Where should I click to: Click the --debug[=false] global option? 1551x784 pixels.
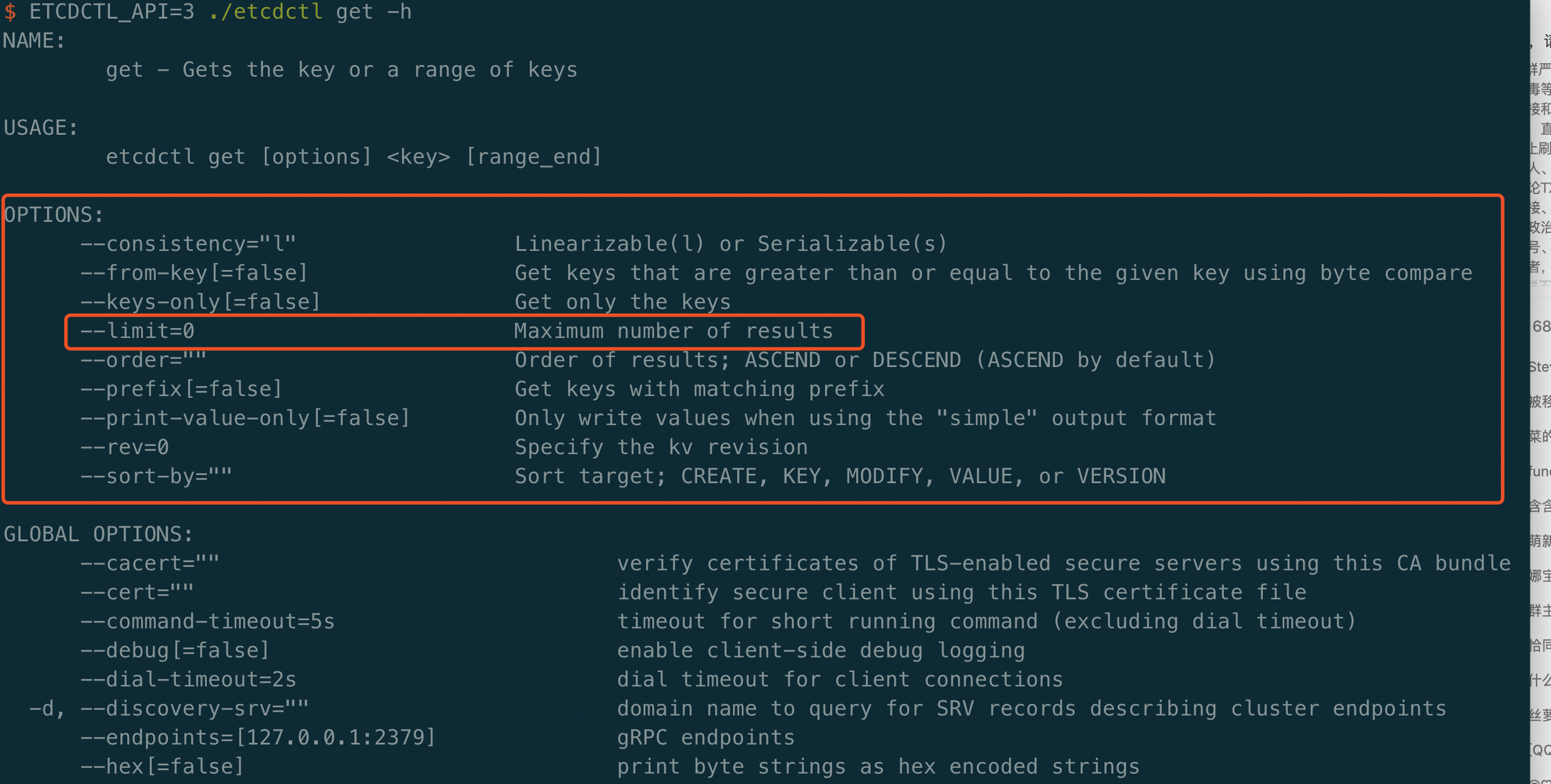(x=175, y=650)
